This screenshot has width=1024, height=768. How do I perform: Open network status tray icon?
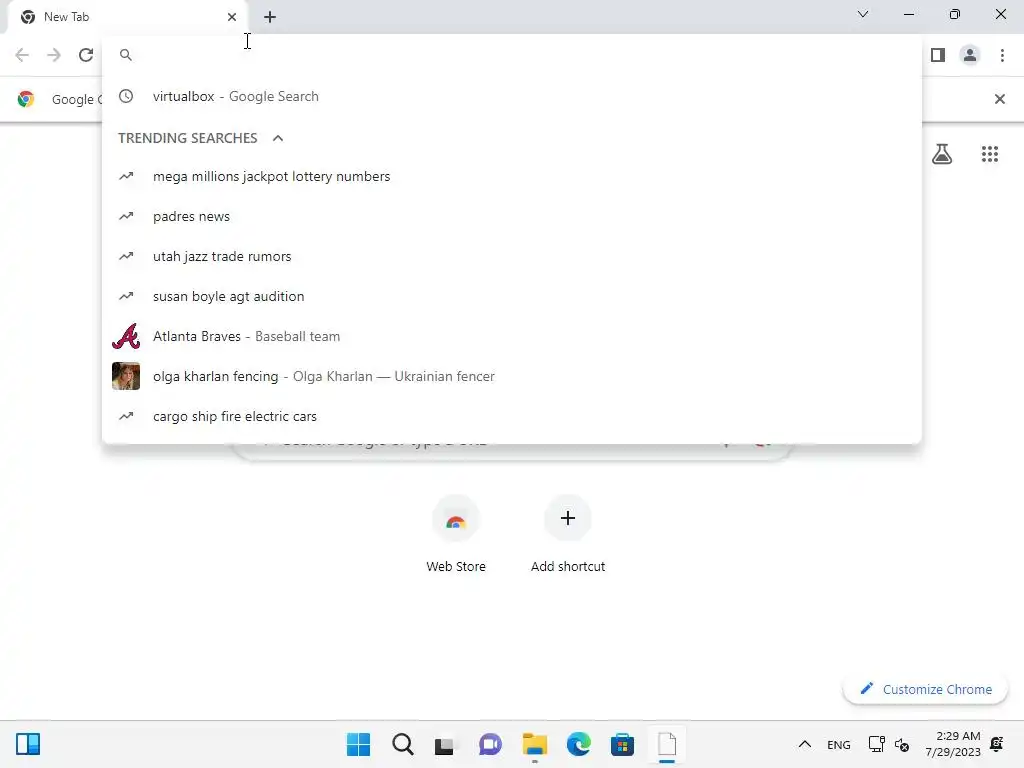[x=876, y=744]
